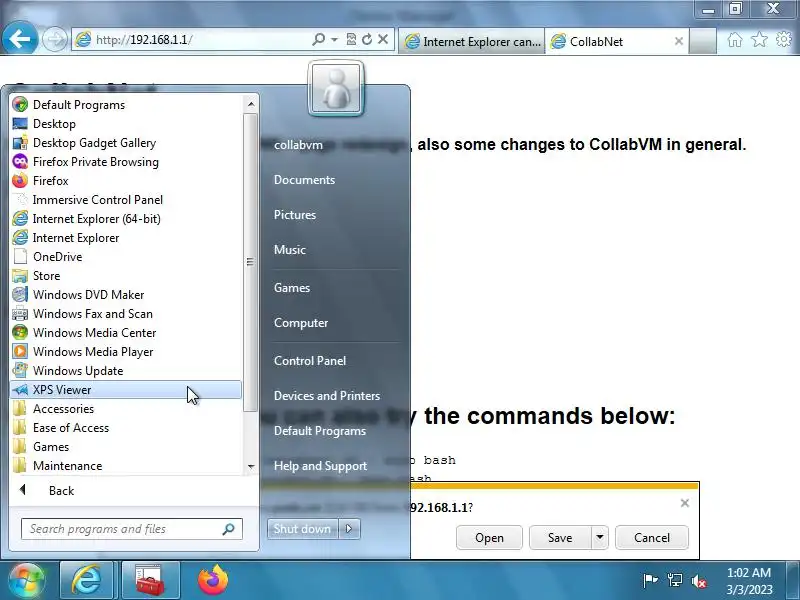Open Windows Fax and Scan
The width and height of the screenshot is (800, 600).
pyautogui.click(x=125, y=314)
